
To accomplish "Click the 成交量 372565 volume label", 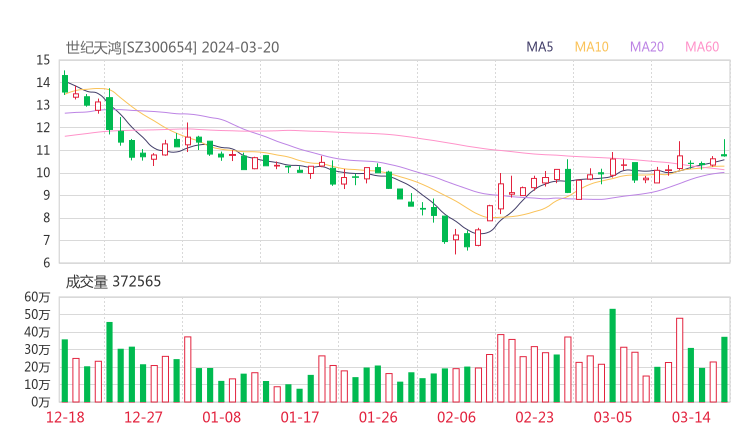I will [113, 282].
